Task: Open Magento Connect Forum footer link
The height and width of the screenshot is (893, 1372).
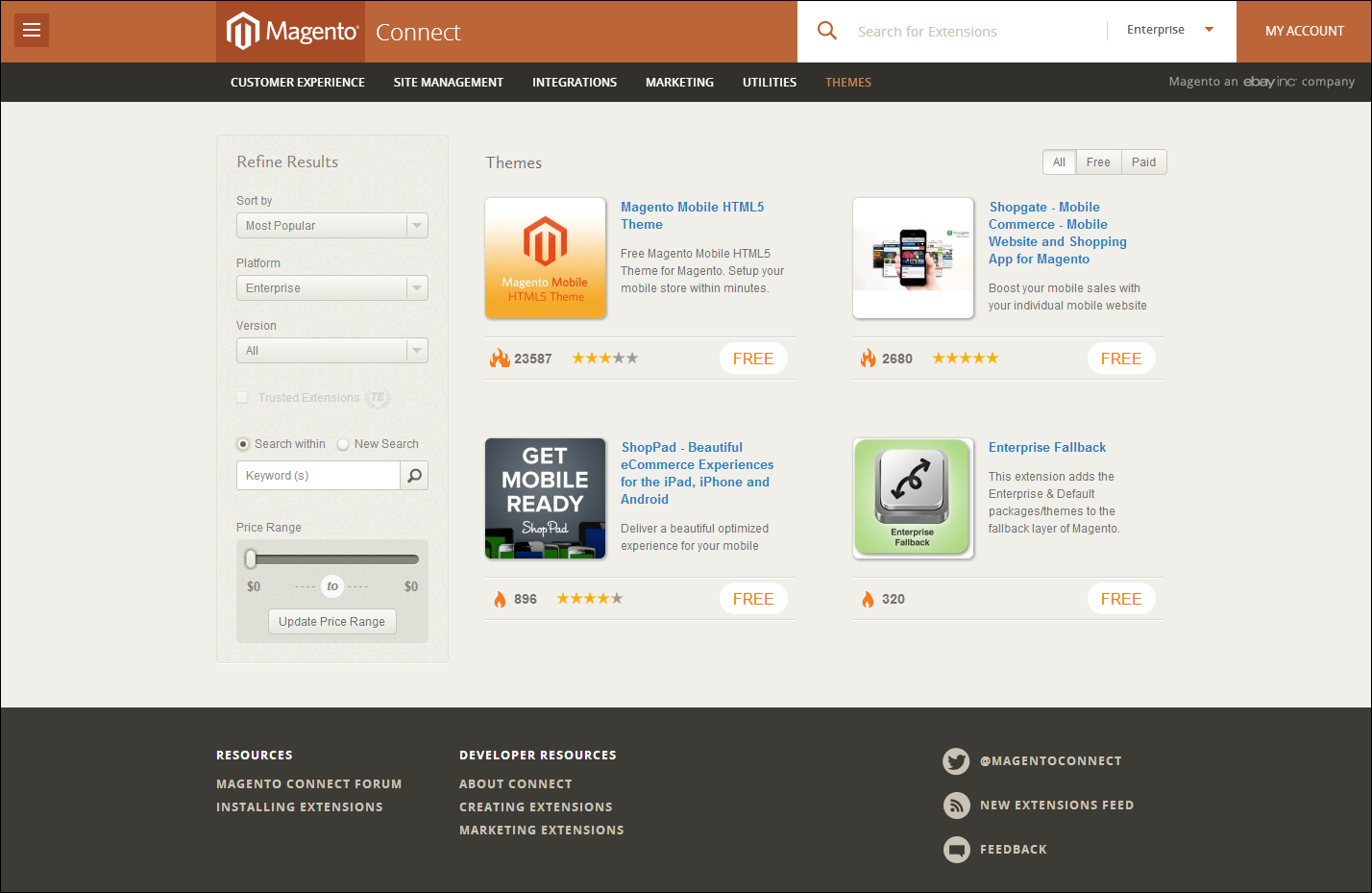Action: point(309,784)
